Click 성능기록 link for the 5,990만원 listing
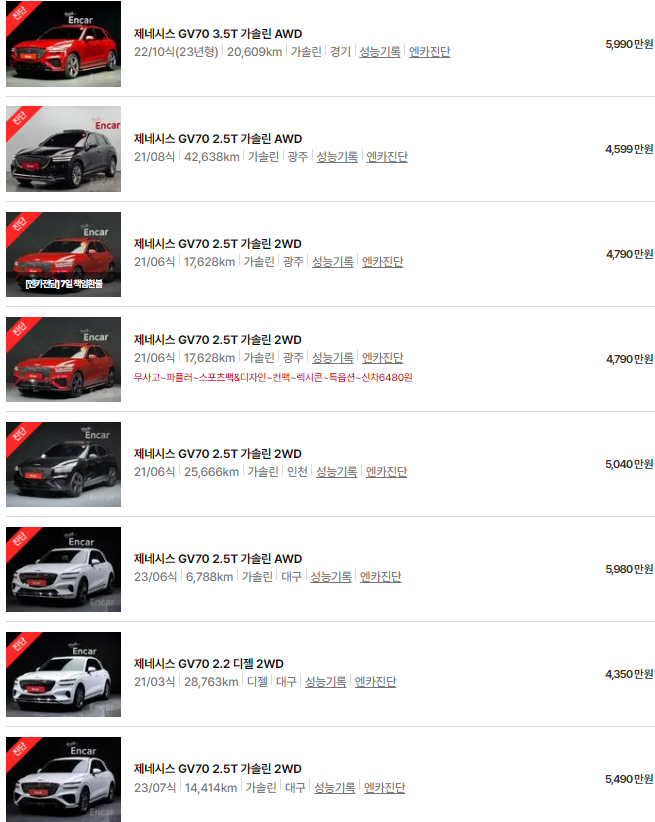 (x=380, y=52)
